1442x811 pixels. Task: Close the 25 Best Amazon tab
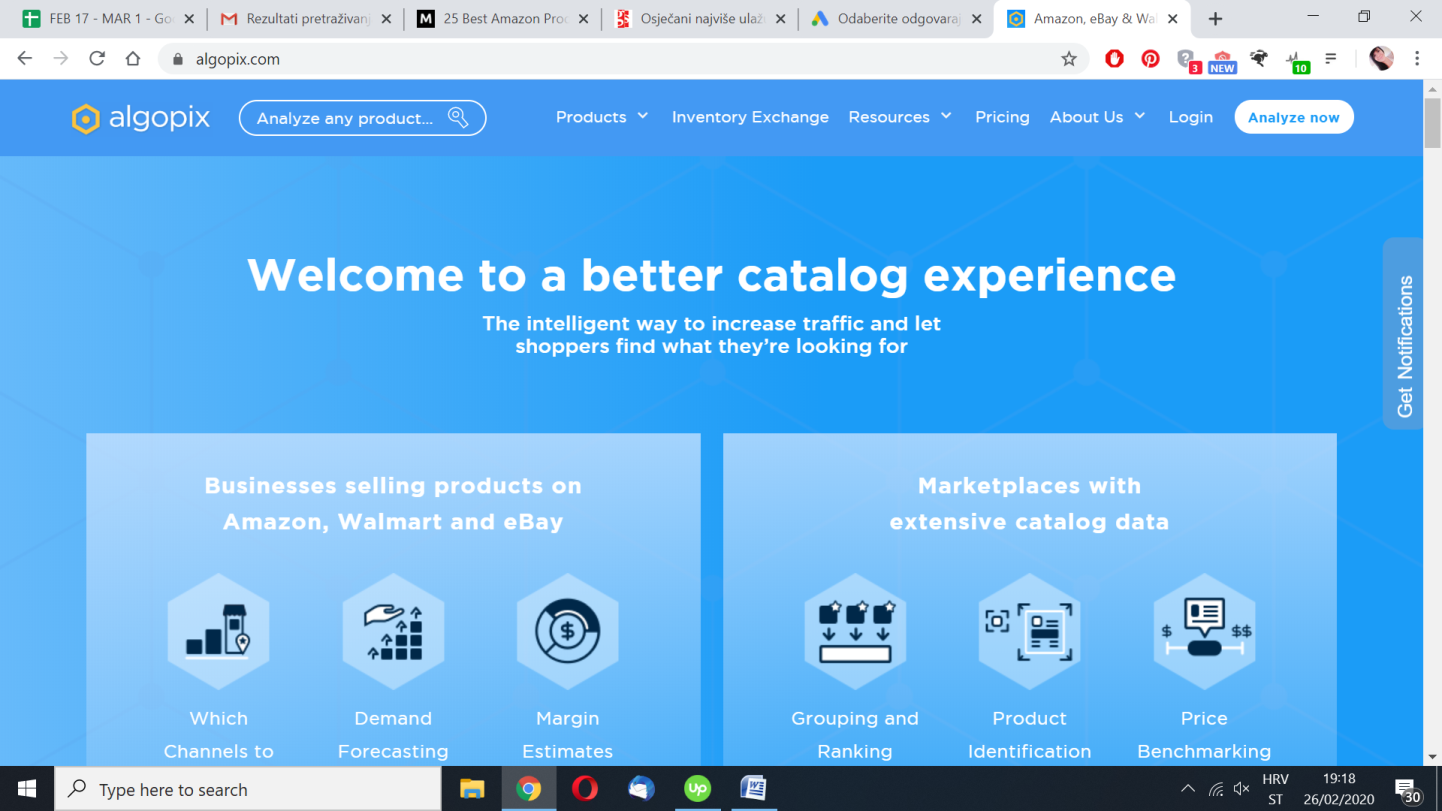tap(584, 19)
